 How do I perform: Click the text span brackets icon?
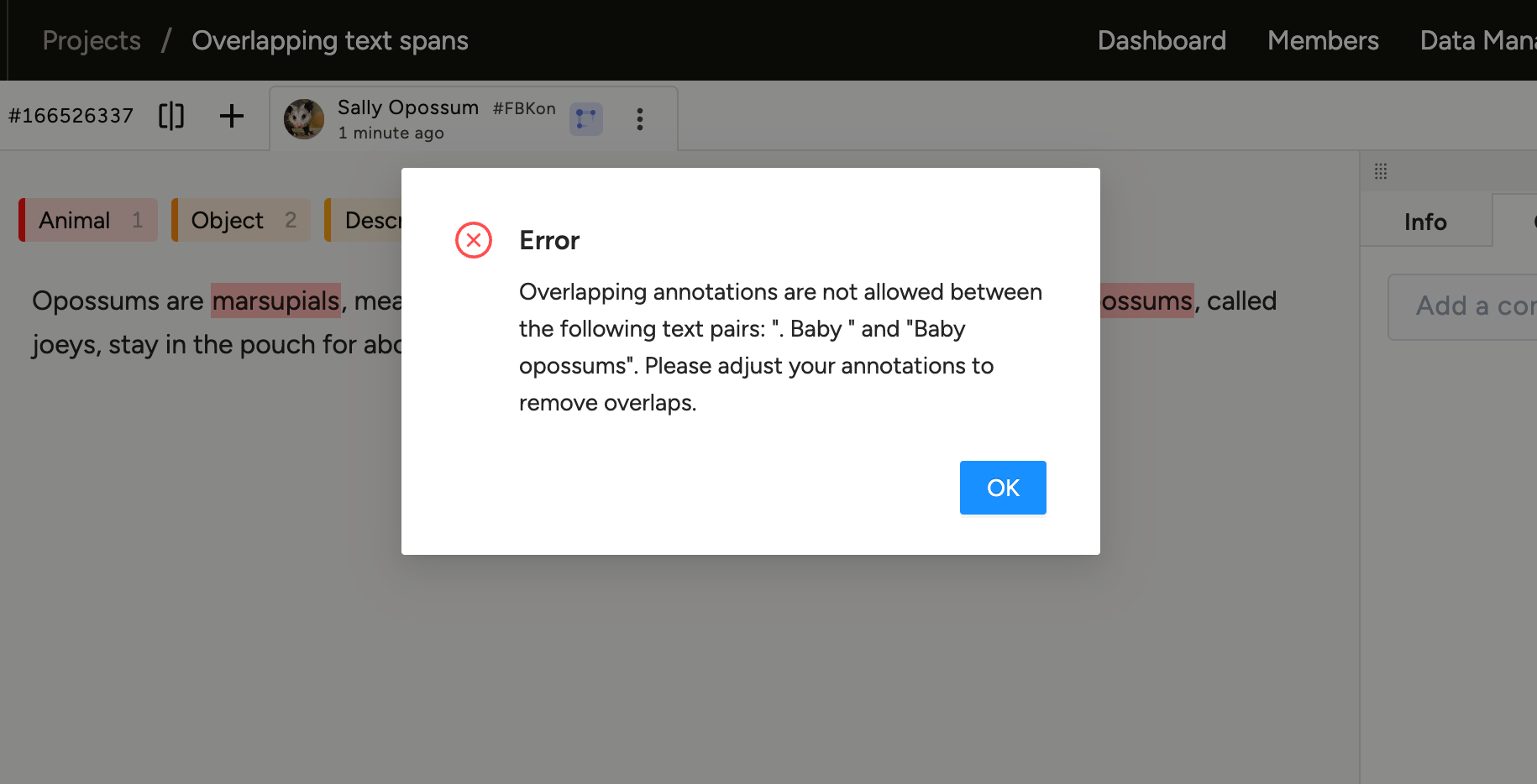coord(171,116)
